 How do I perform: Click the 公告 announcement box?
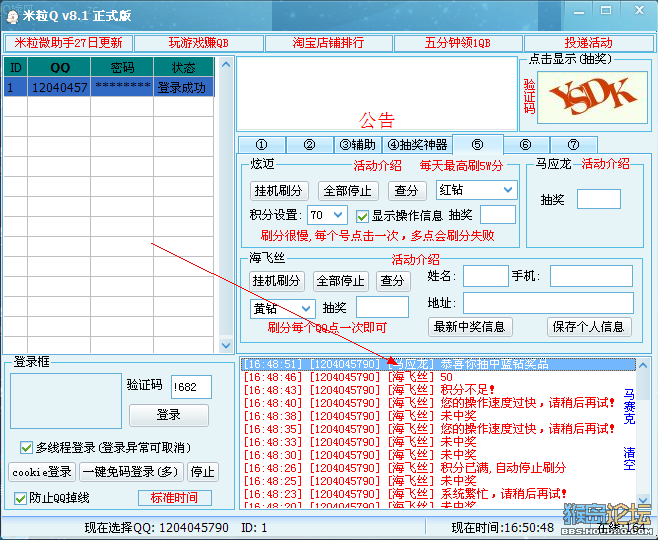pos(377,94)
